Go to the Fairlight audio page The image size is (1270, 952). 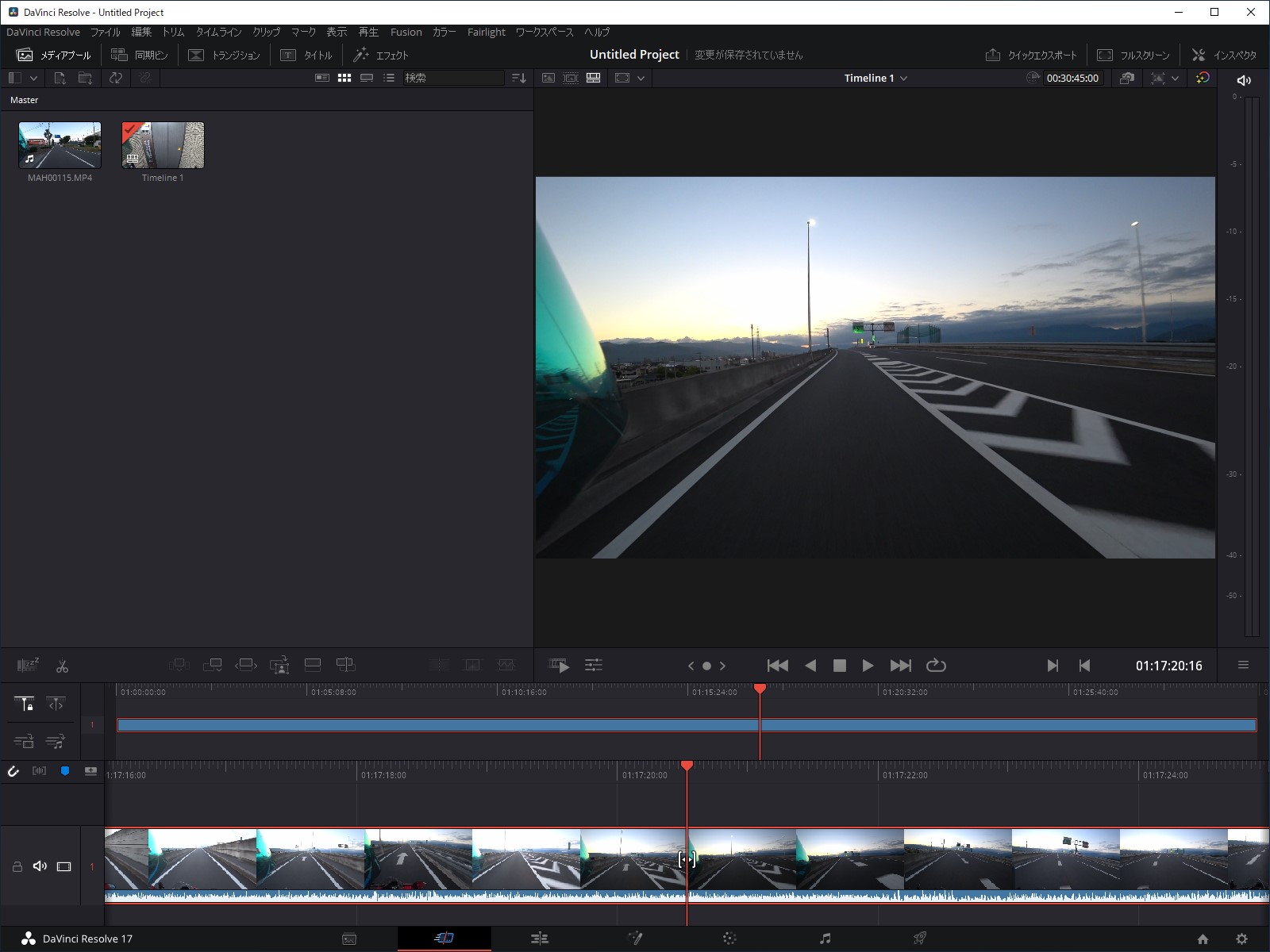click(825, 939)
